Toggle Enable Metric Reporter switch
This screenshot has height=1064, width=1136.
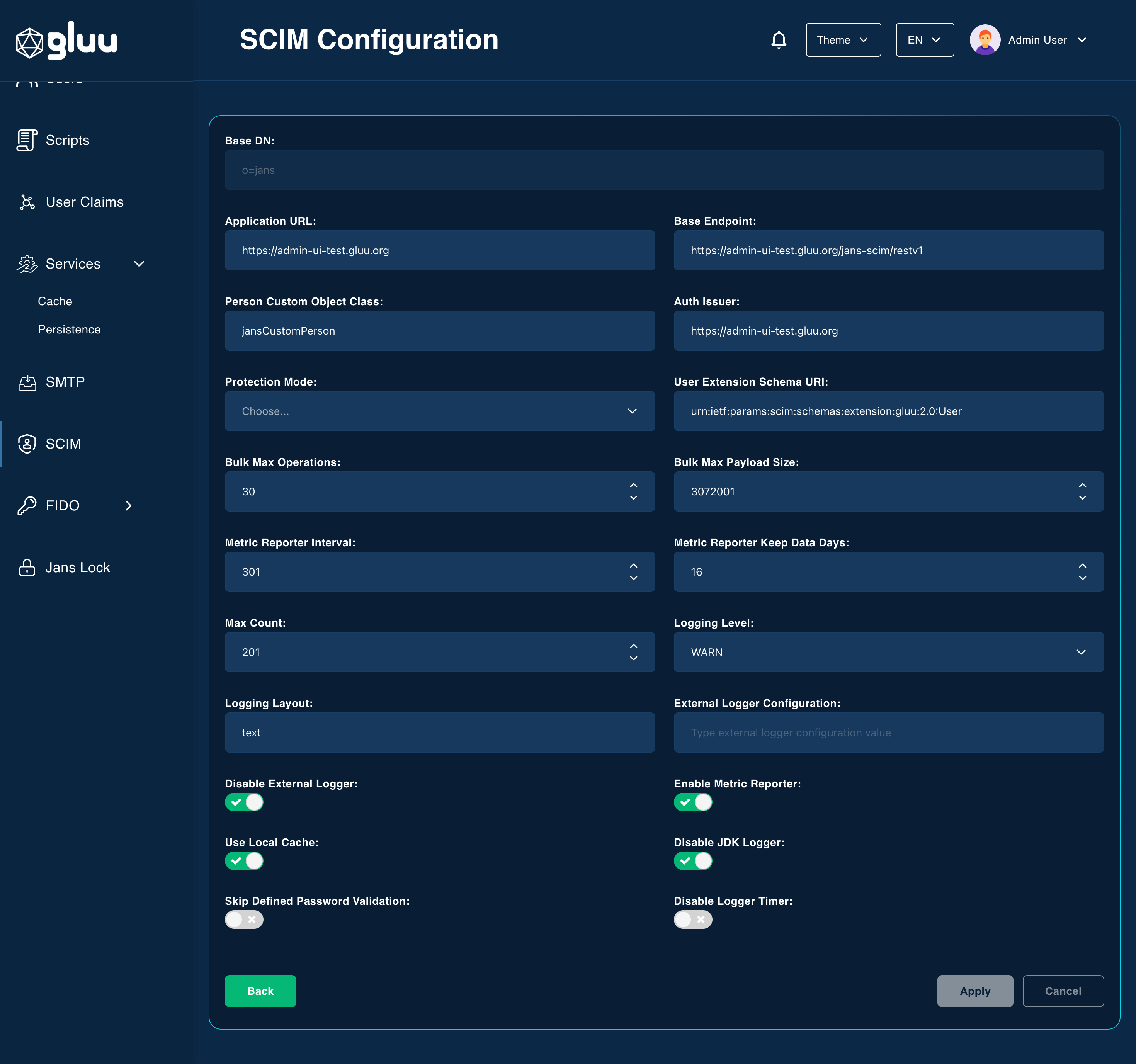(693, 802)
